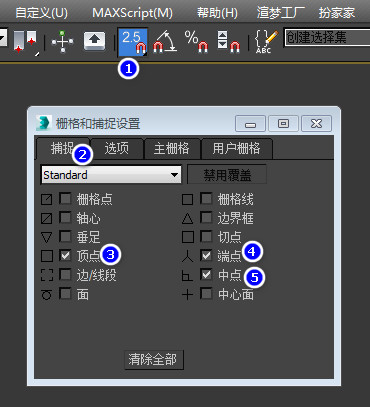Image resolution: width=370 pixels, height=407 pixels.
Task: Open the MAXScript(M) menu
Action: pyautogui.click(x=132, y=13)
